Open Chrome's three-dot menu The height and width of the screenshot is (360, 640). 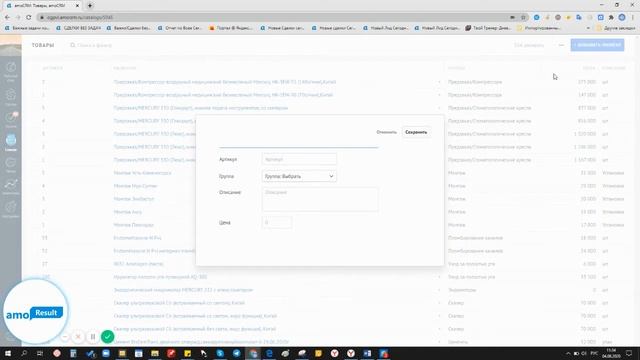[633, 18]
